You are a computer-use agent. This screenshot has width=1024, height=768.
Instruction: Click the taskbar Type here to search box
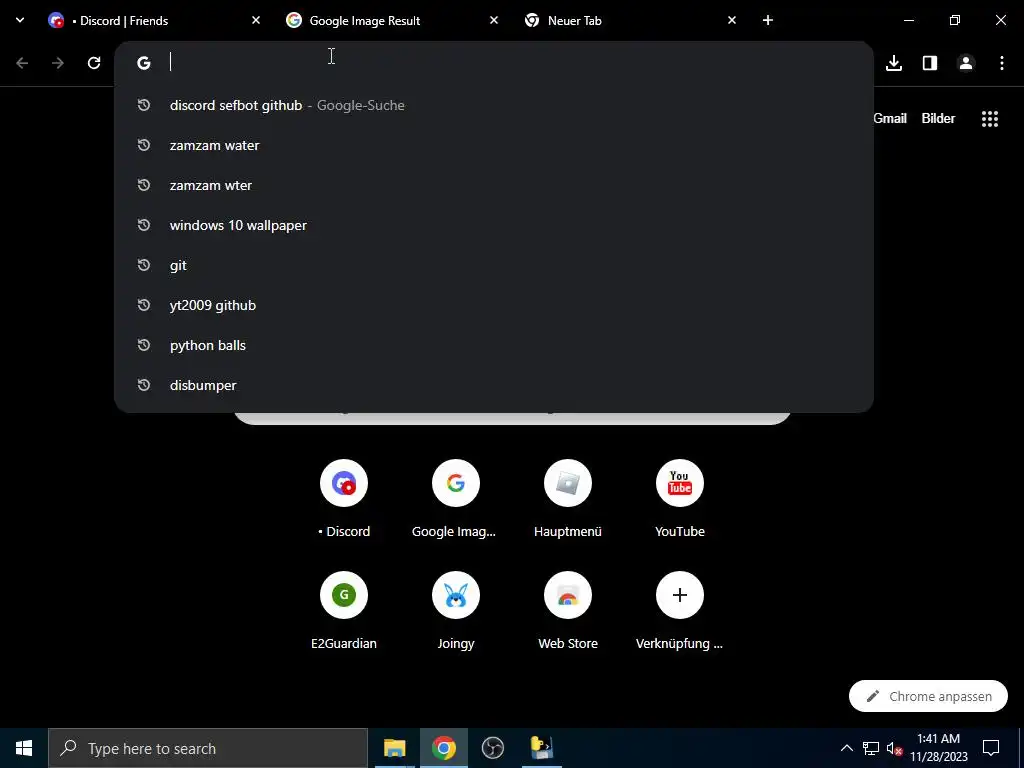point(208,748)
